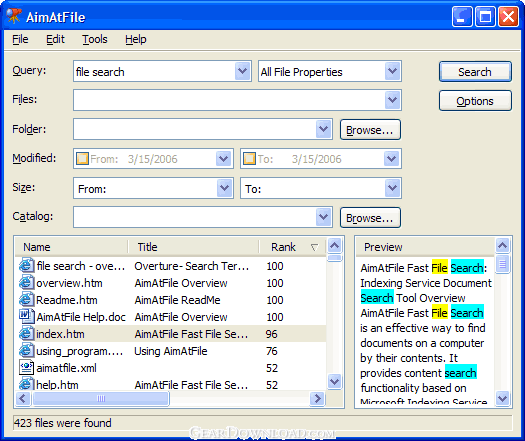Click the results horizontal scrollbar thumb
This screenshot has height=441, width=525.
click(101, 398)
